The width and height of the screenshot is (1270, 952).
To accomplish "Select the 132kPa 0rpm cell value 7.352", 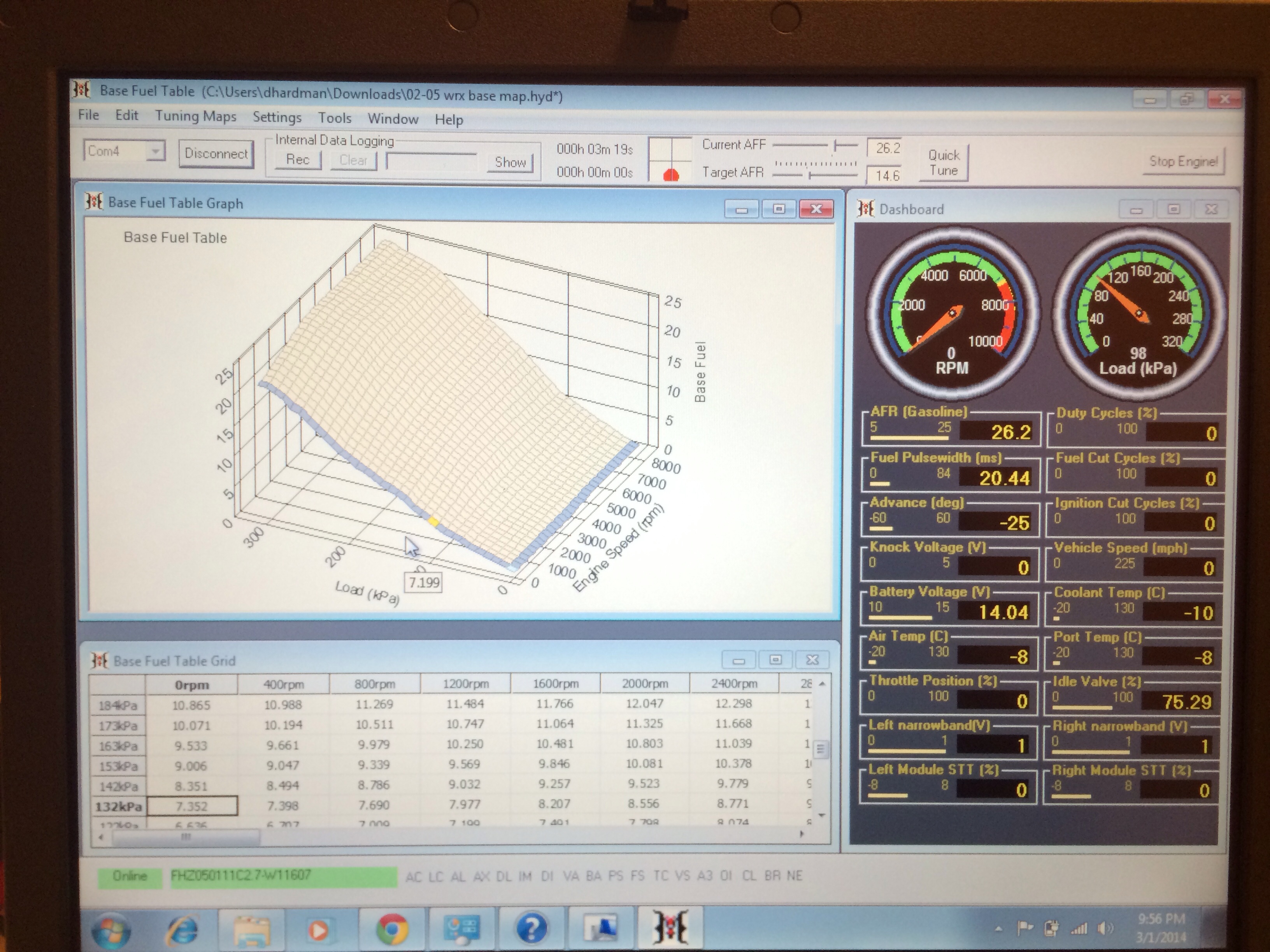I will coord(191,806).
